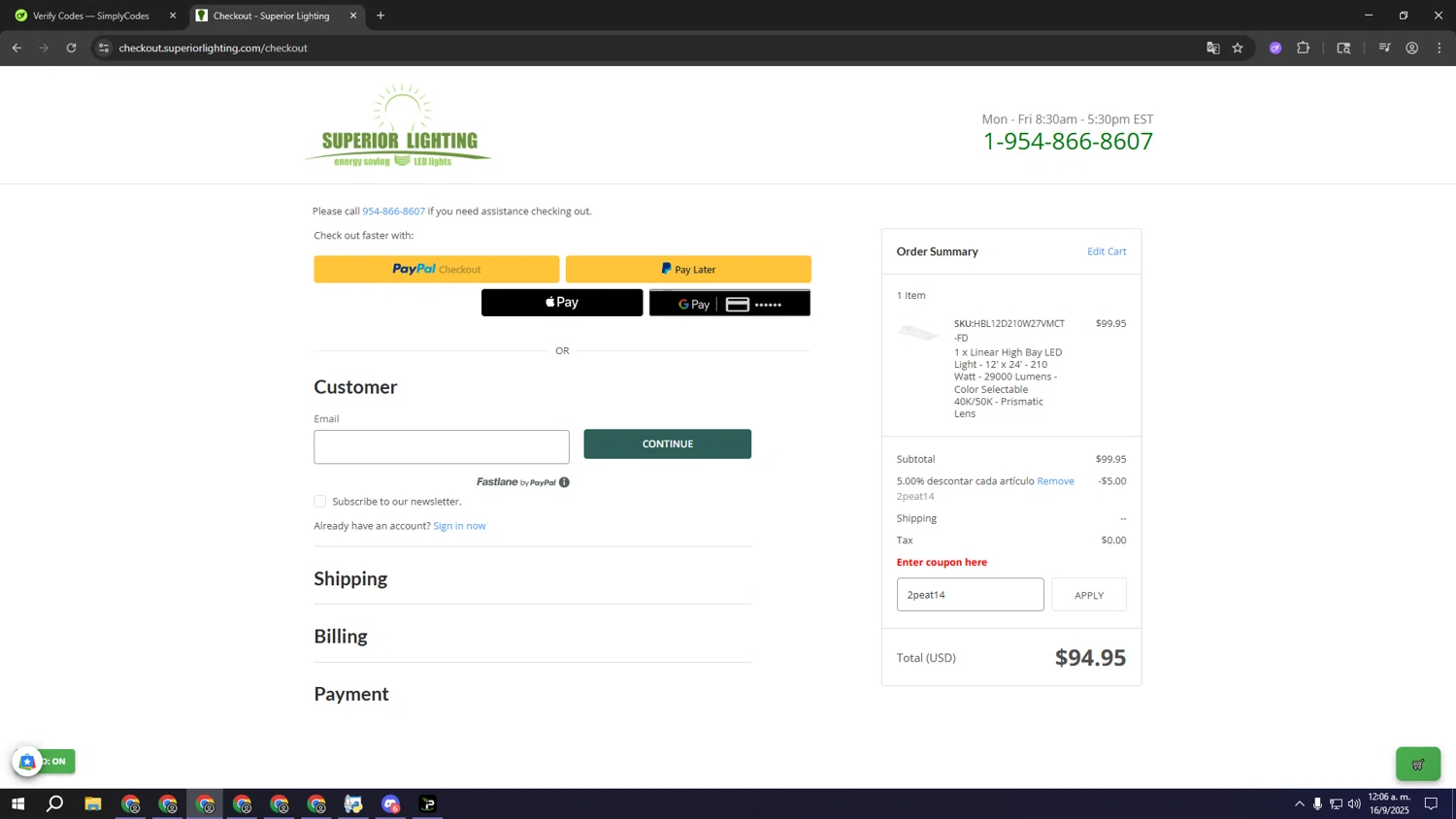The width and height of the screenshot is (1456, 819).
Task: Expand the Payment section heading
Action: coord(351,694)
